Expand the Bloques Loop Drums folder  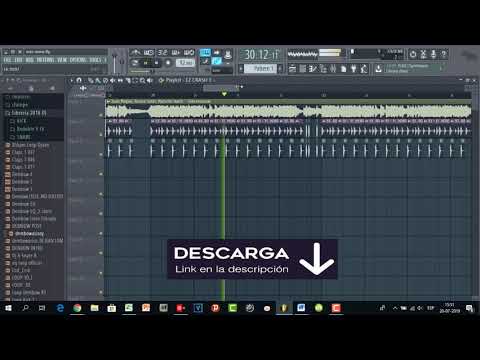pos(27,145)
